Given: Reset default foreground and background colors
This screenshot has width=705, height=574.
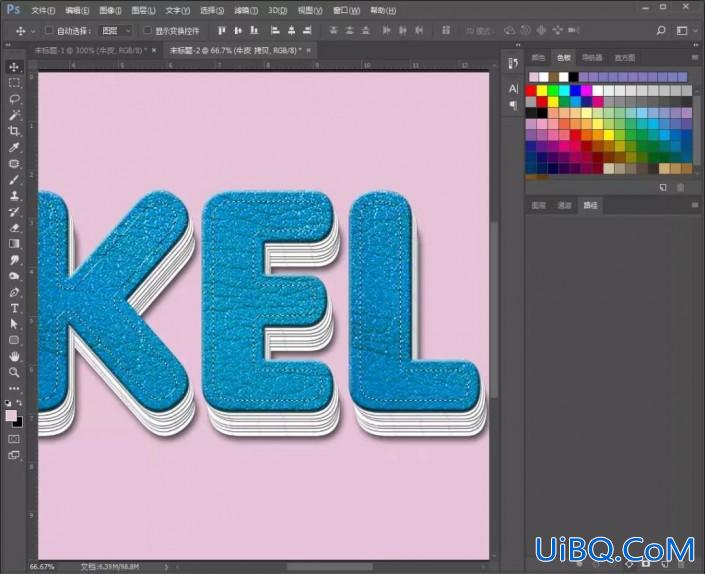Looking at the screenshot, I should [8, 403].
